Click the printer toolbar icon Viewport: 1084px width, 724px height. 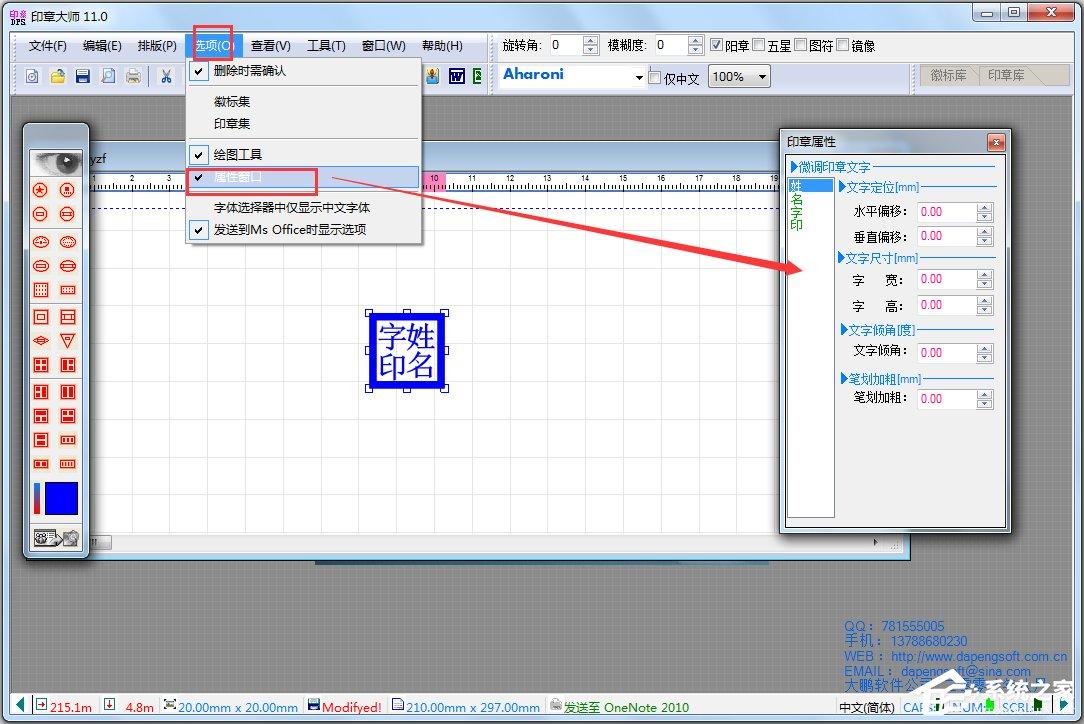(x=133, y=76)
